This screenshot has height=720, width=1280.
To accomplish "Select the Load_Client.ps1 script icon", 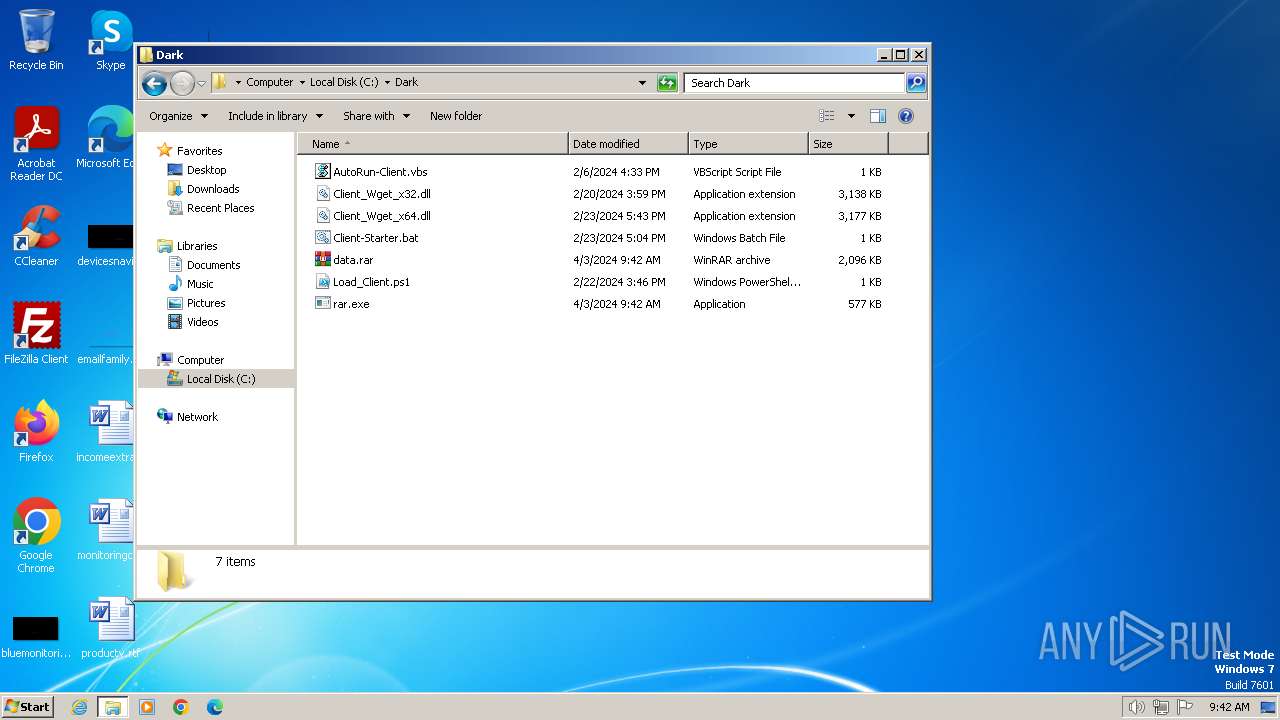I will (x=323, y=282).
